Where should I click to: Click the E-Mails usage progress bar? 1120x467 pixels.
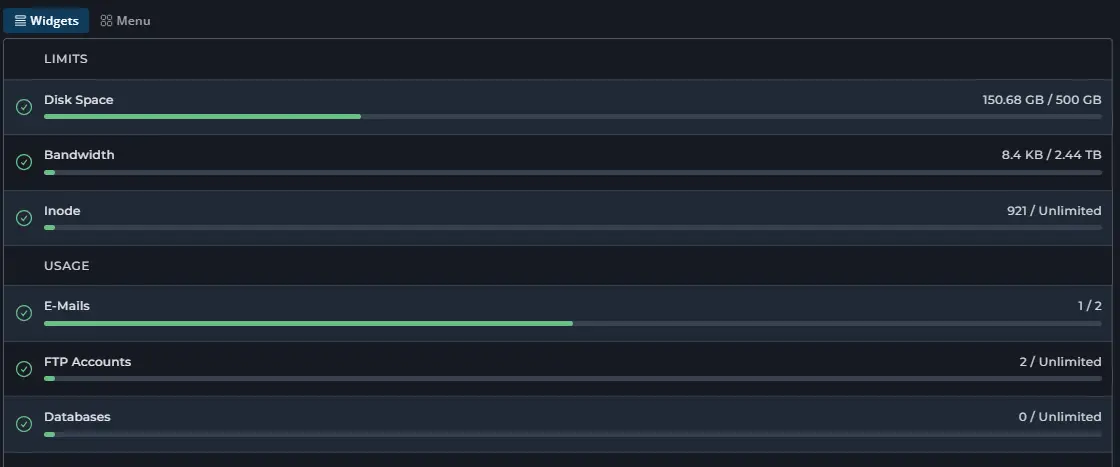click(572, 324)
